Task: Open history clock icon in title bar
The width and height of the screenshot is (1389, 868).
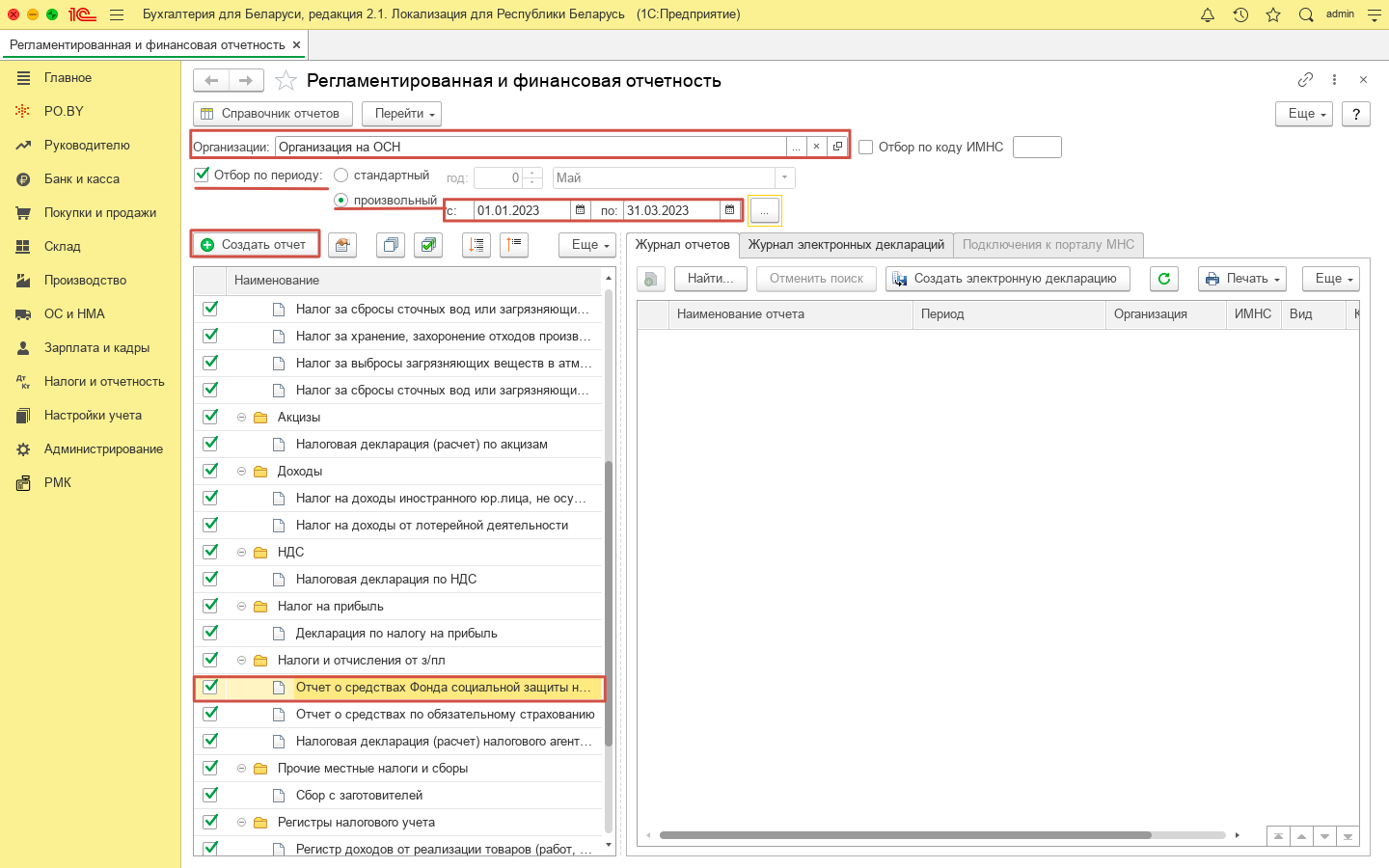Action: [1240, 14]
